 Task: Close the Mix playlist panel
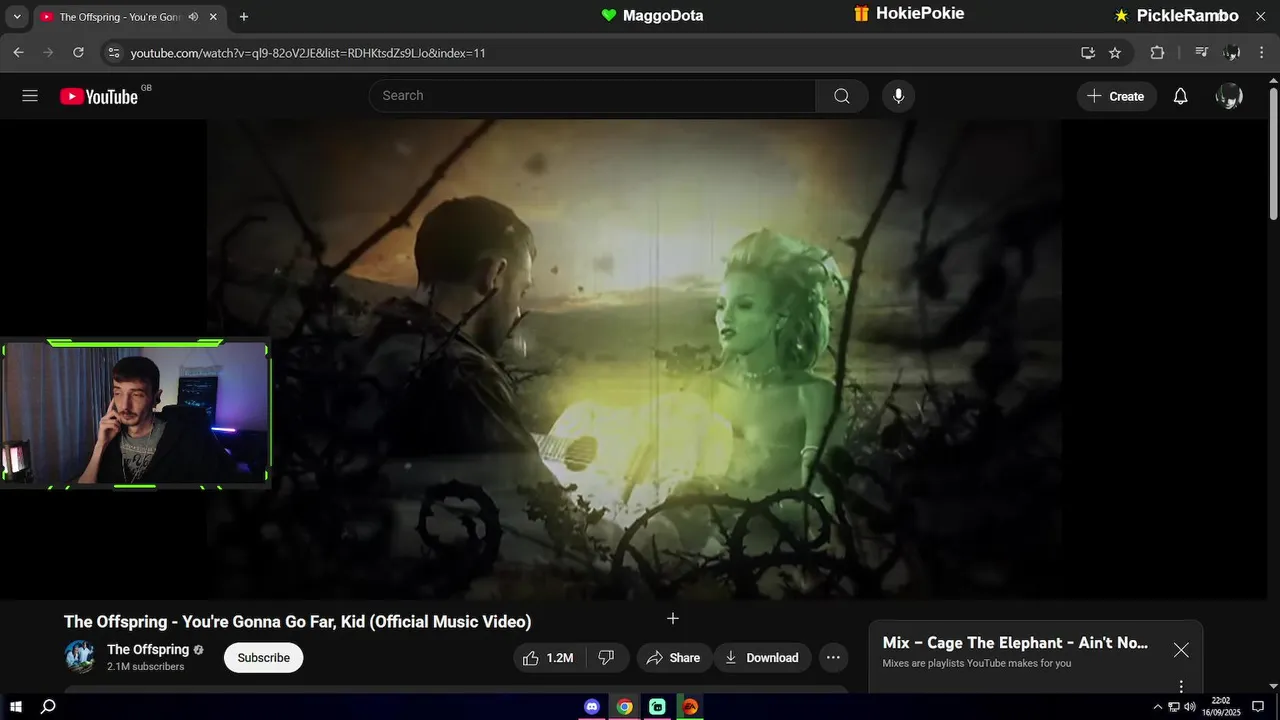(x=1181, y=650)
